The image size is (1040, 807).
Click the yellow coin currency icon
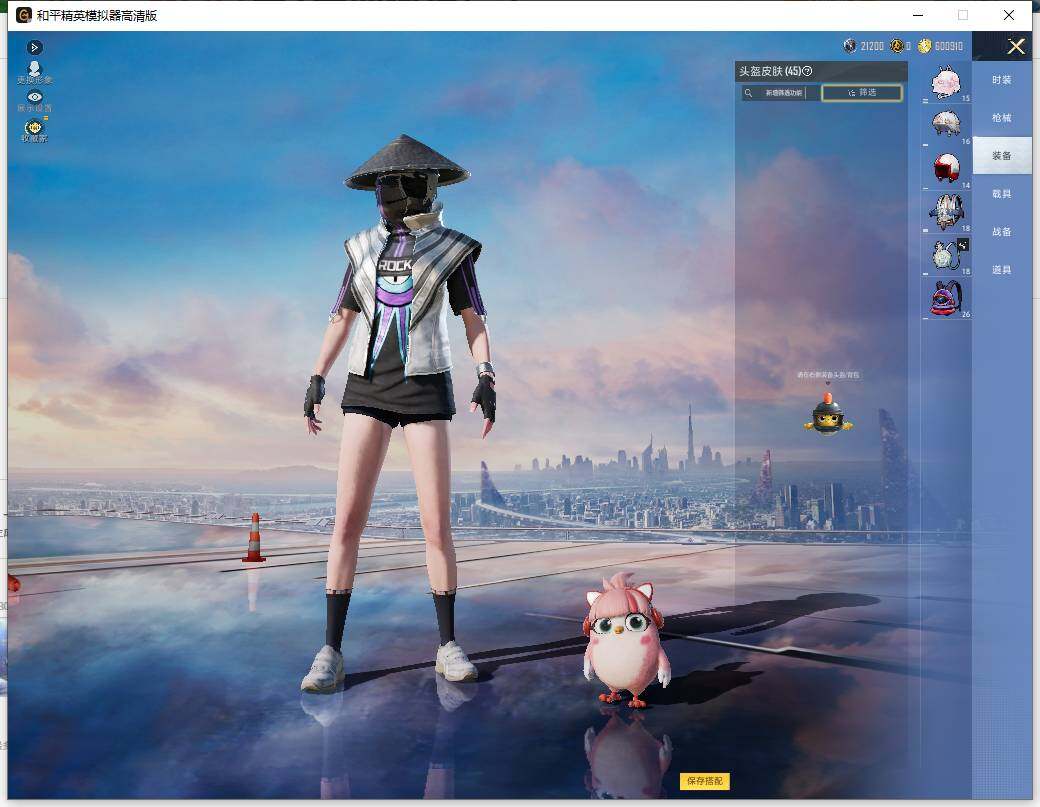925,46
